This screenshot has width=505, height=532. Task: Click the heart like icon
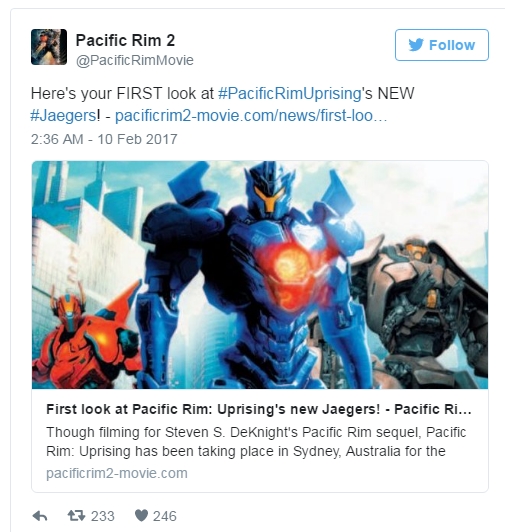(x=141, y=516)
